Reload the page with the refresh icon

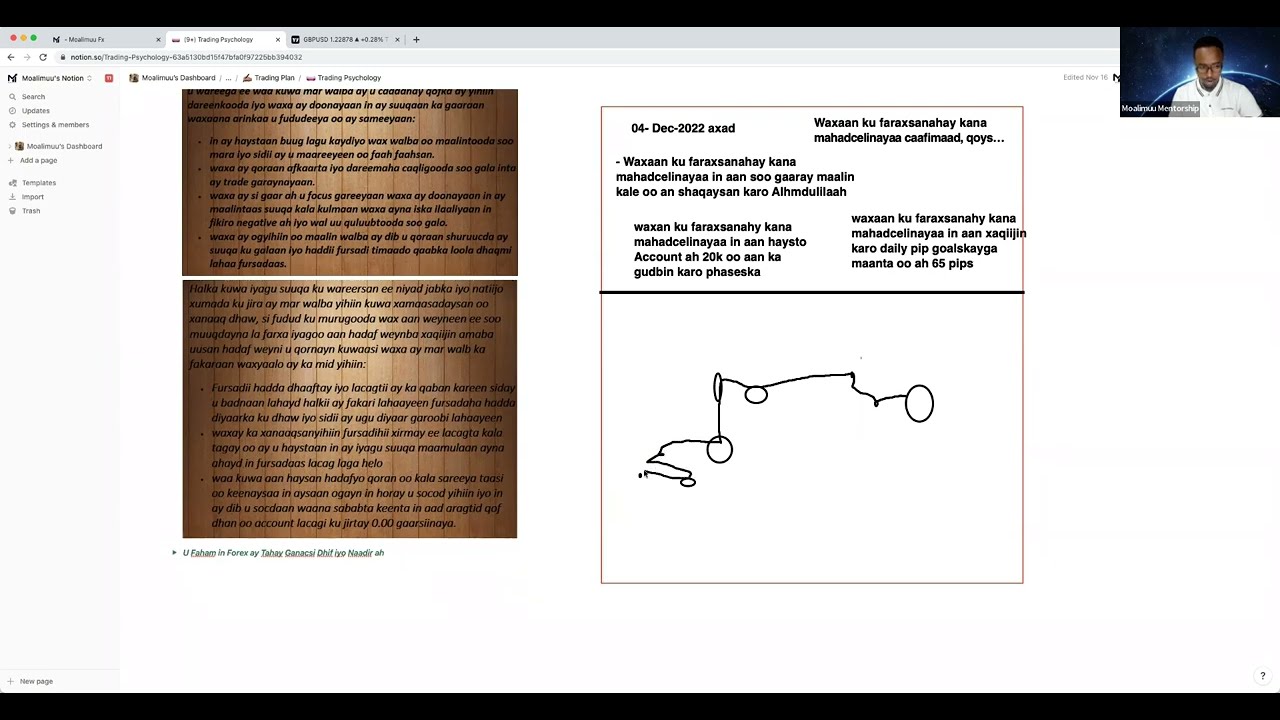(43, 57)
